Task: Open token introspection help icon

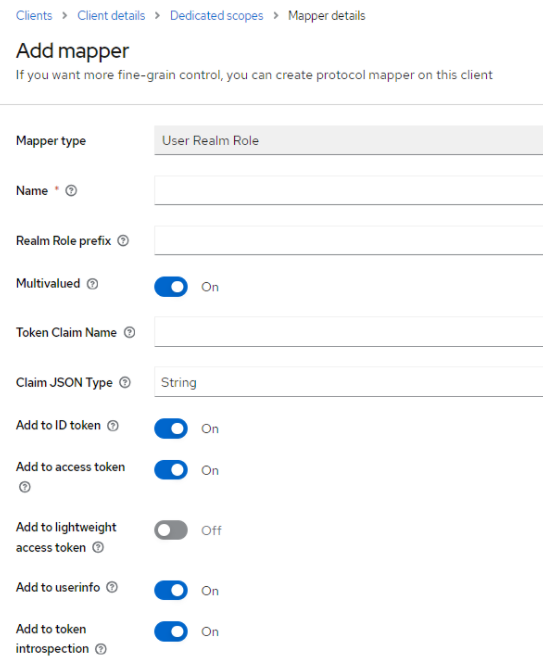Action: pyautogui.click(x=101, y=649)
